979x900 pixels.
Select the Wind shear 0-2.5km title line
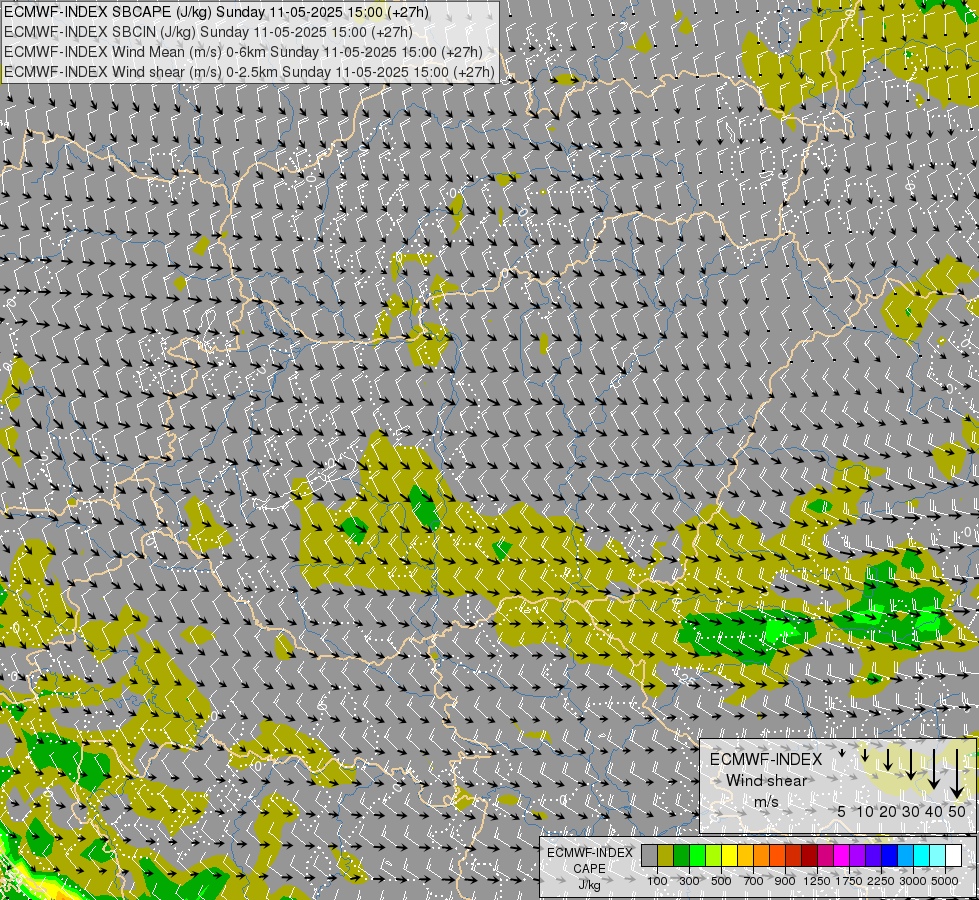[249, 72]
